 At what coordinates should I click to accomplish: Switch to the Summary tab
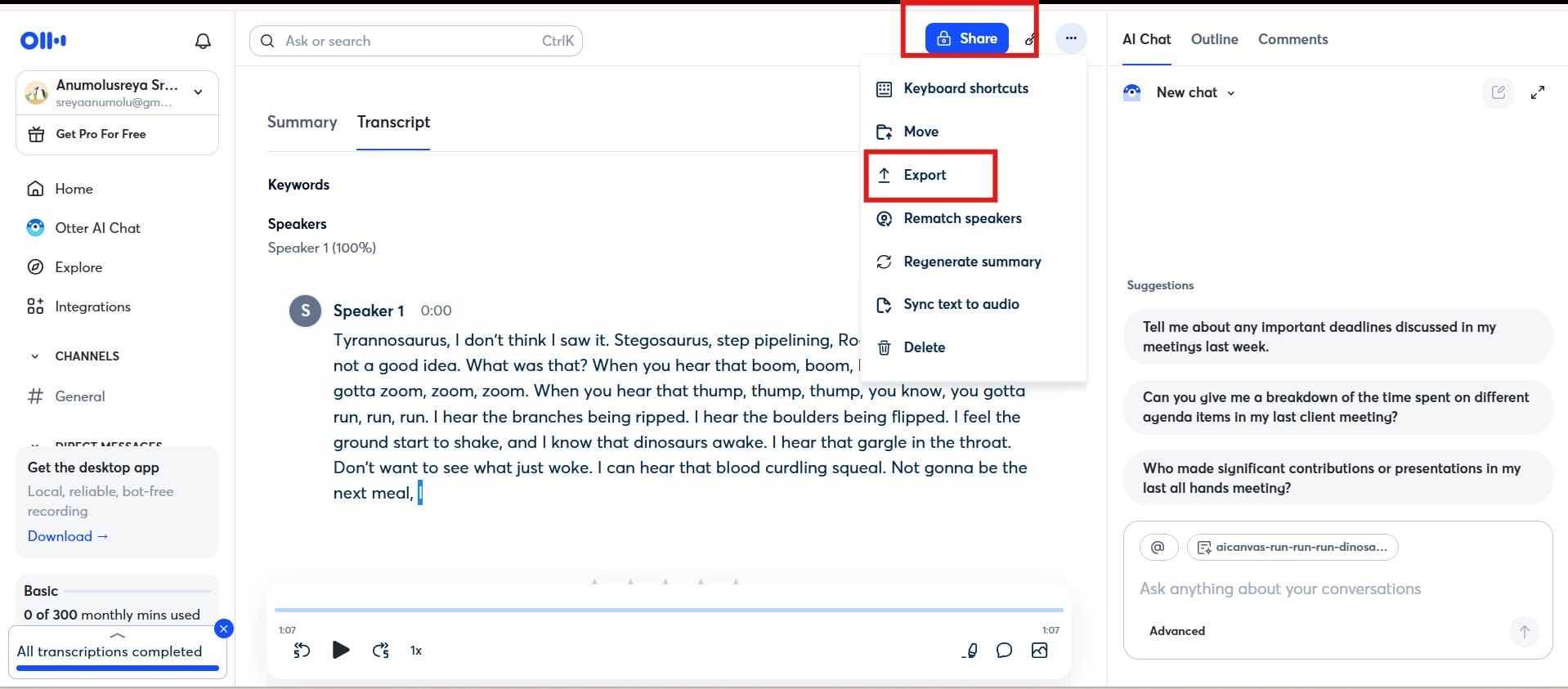click(x=302, y=122)
